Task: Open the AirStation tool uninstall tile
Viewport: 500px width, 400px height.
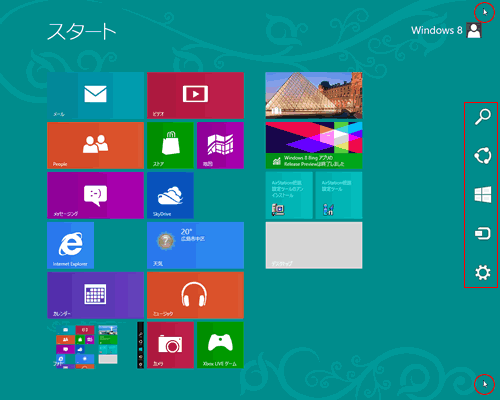Action: click(x=289, y=195)
